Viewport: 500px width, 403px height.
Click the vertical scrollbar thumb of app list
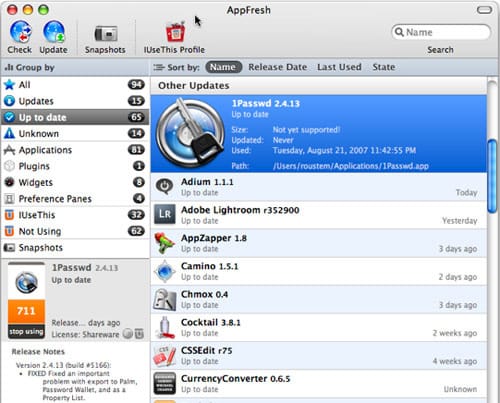click(492, 176)
